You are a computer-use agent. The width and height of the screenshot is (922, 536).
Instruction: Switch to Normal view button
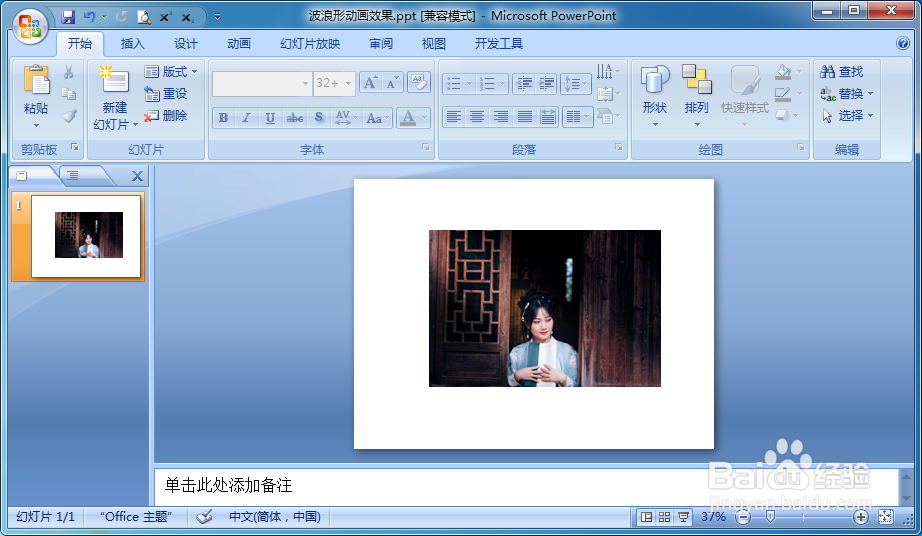[x=646, y=517]
